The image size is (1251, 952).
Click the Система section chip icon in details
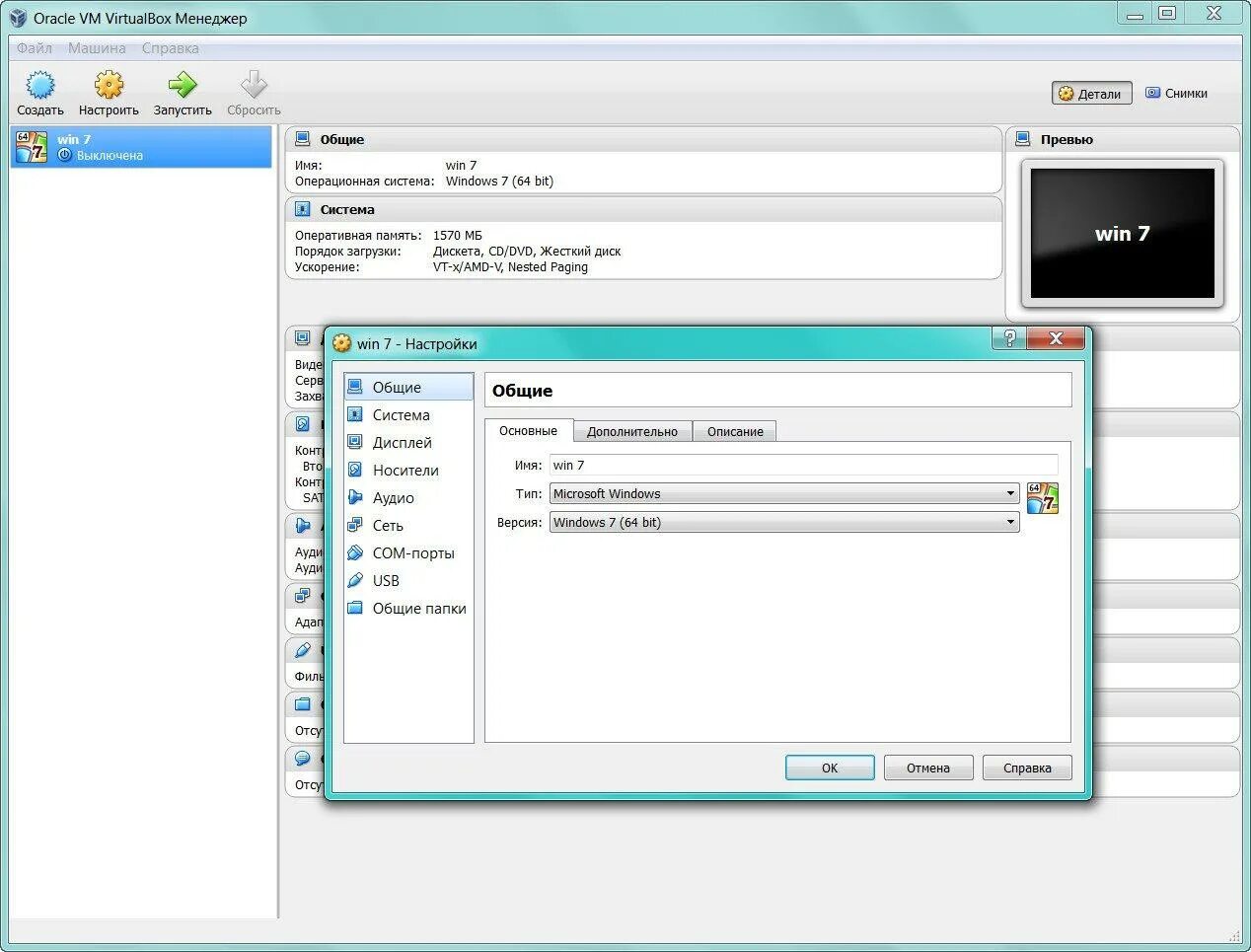pos(303,209)
